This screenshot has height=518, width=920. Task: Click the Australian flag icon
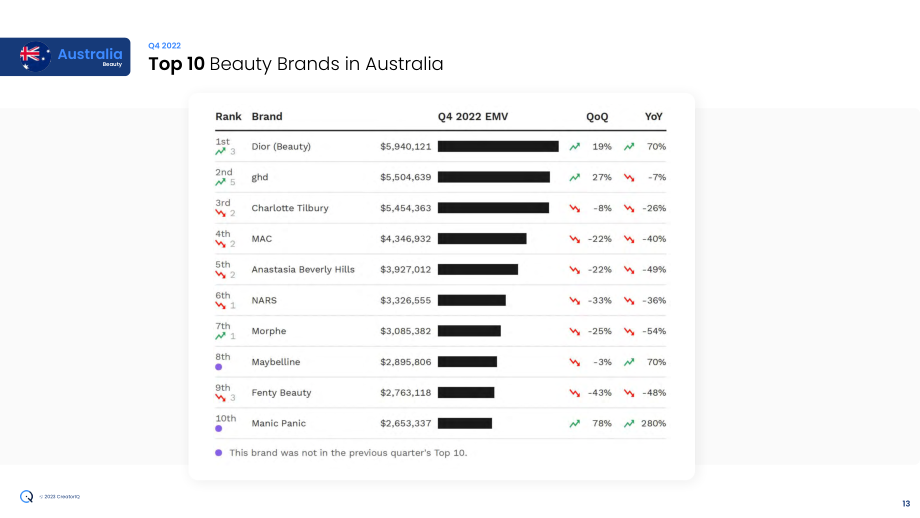pyautogui.click(x=35, y=57)
